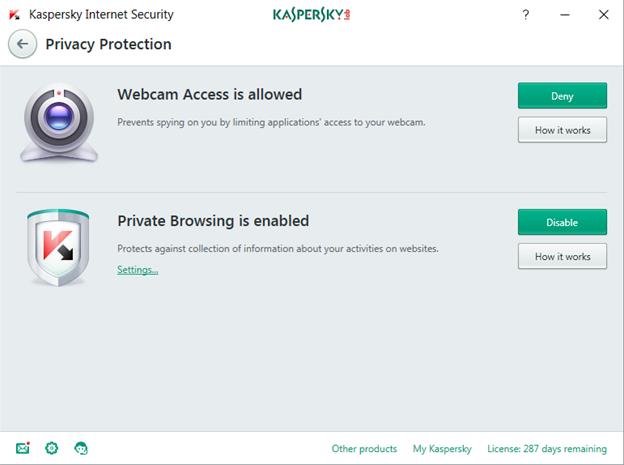Click the Private Browsing is enabled heading

(x=213, y=221)
